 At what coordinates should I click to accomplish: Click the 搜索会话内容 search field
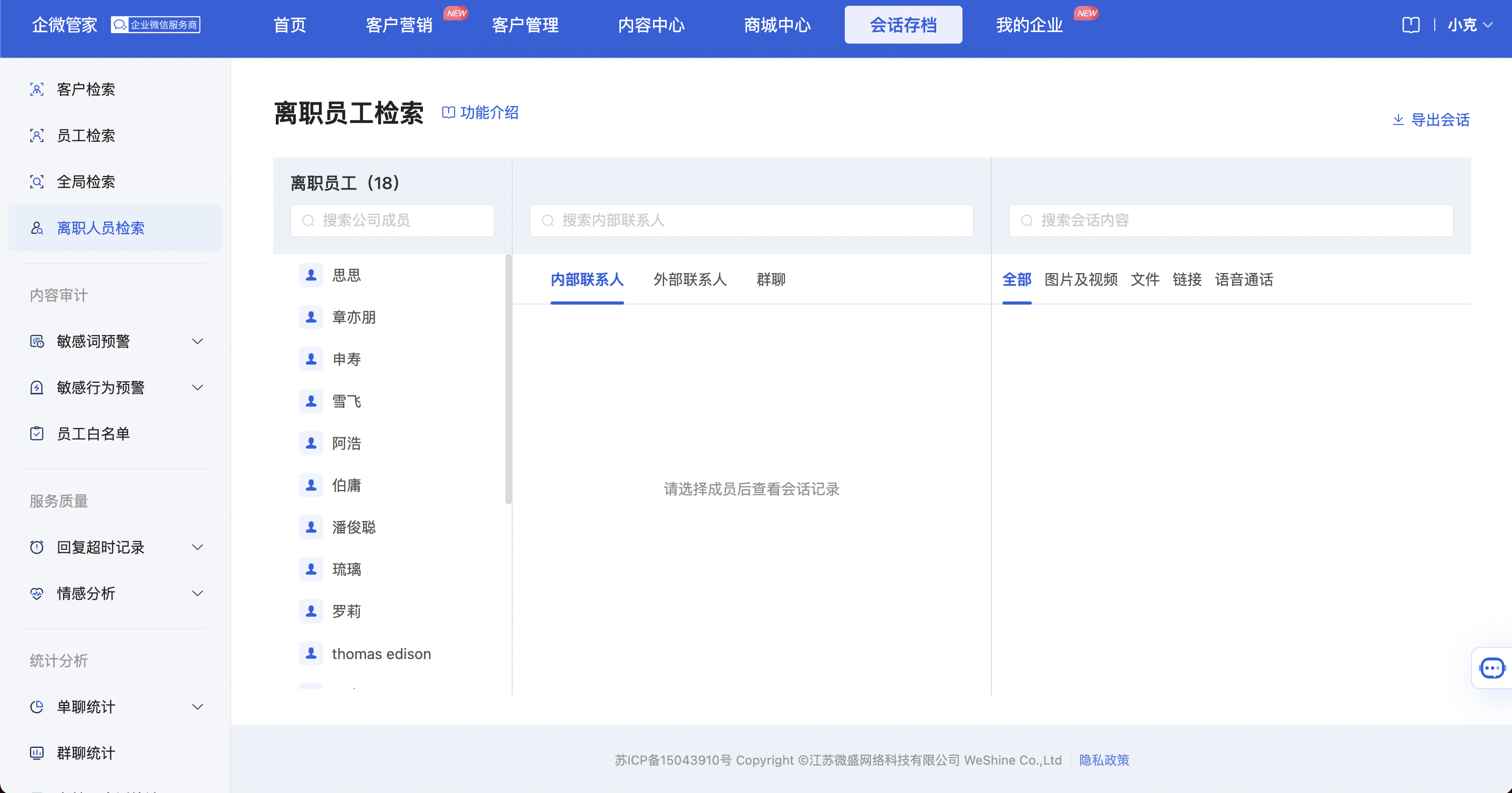pyautogui.click(x=1231, y=221)
